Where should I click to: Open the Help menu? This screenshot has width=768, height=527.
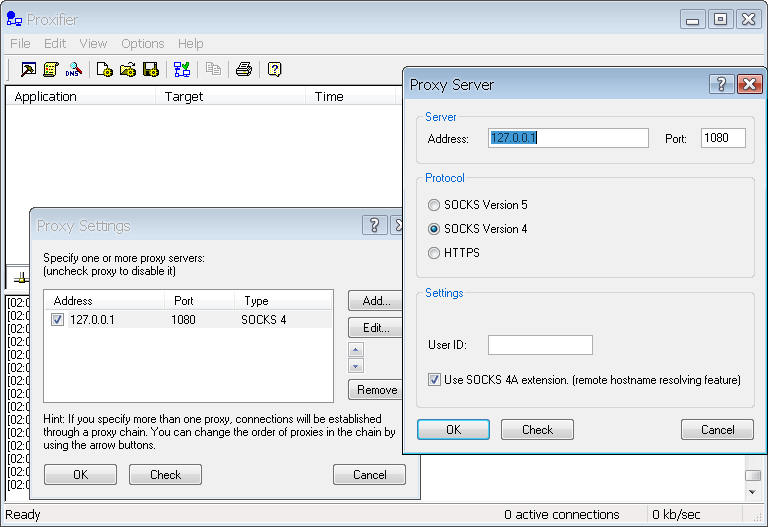191,44
